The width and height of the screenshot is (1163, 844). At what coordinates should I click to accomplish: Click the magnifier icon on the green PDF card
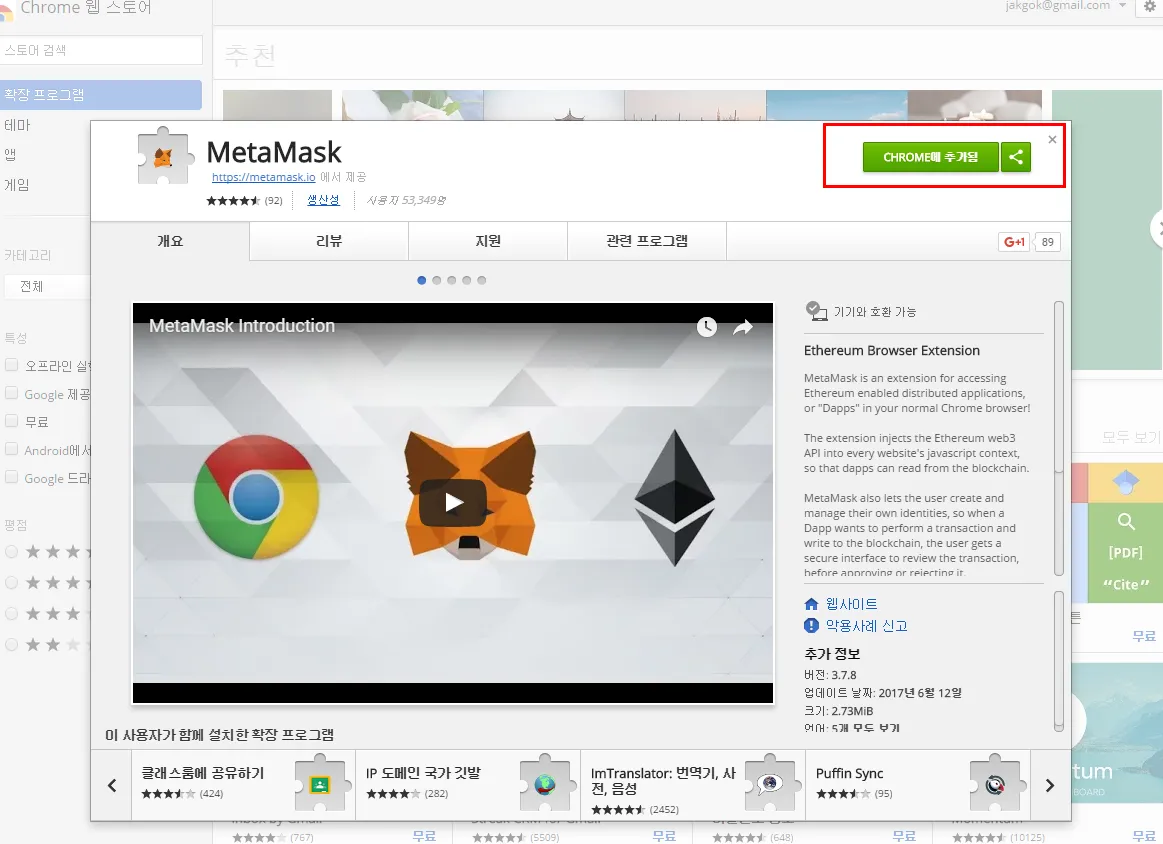pos(1126,521)
